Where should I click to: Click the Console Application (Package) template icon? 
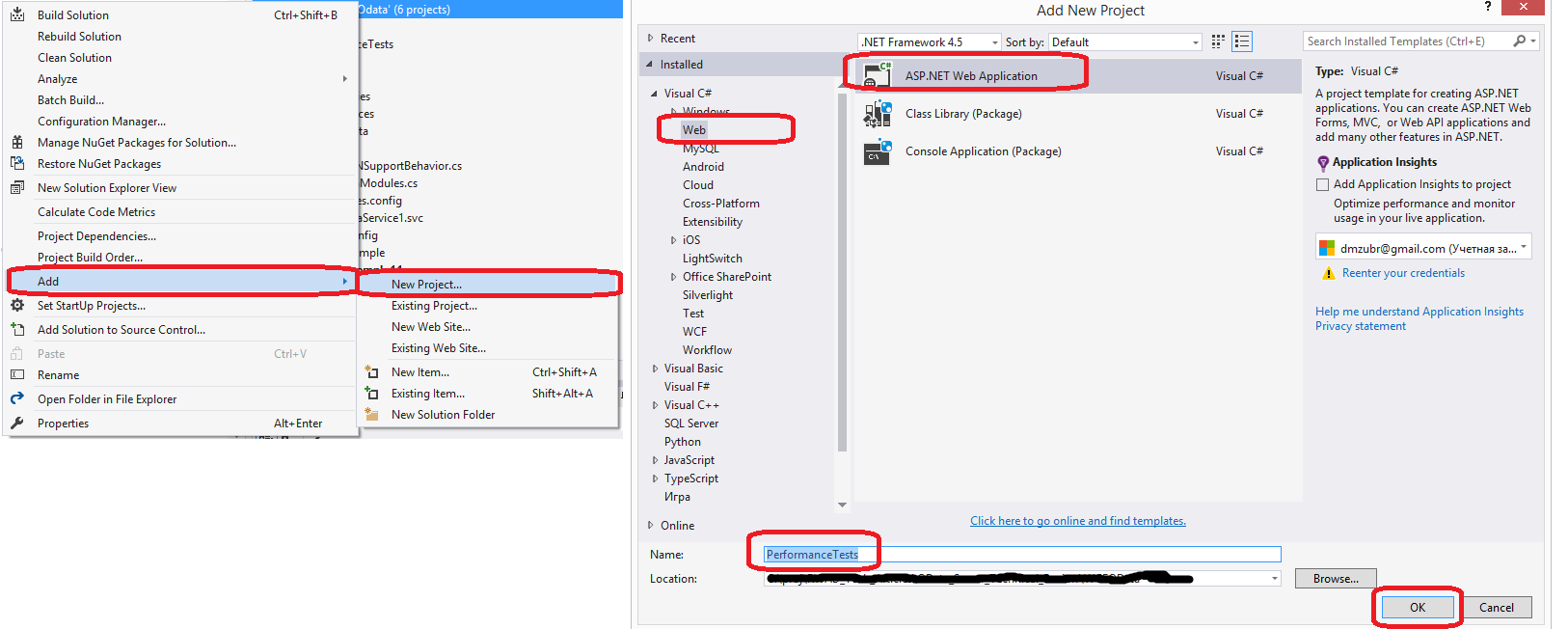coord(878,151)
